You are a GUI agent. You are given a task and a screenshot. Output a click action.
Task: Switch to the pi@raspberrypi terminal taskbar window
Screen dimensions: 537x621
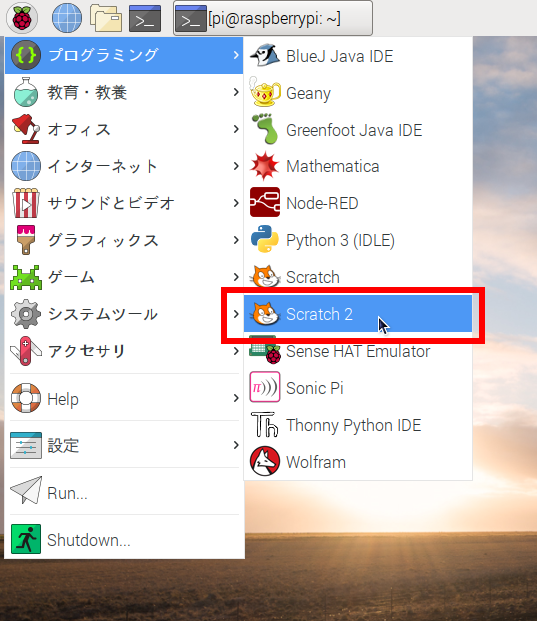pyautogui.click(x=273, y=18)
